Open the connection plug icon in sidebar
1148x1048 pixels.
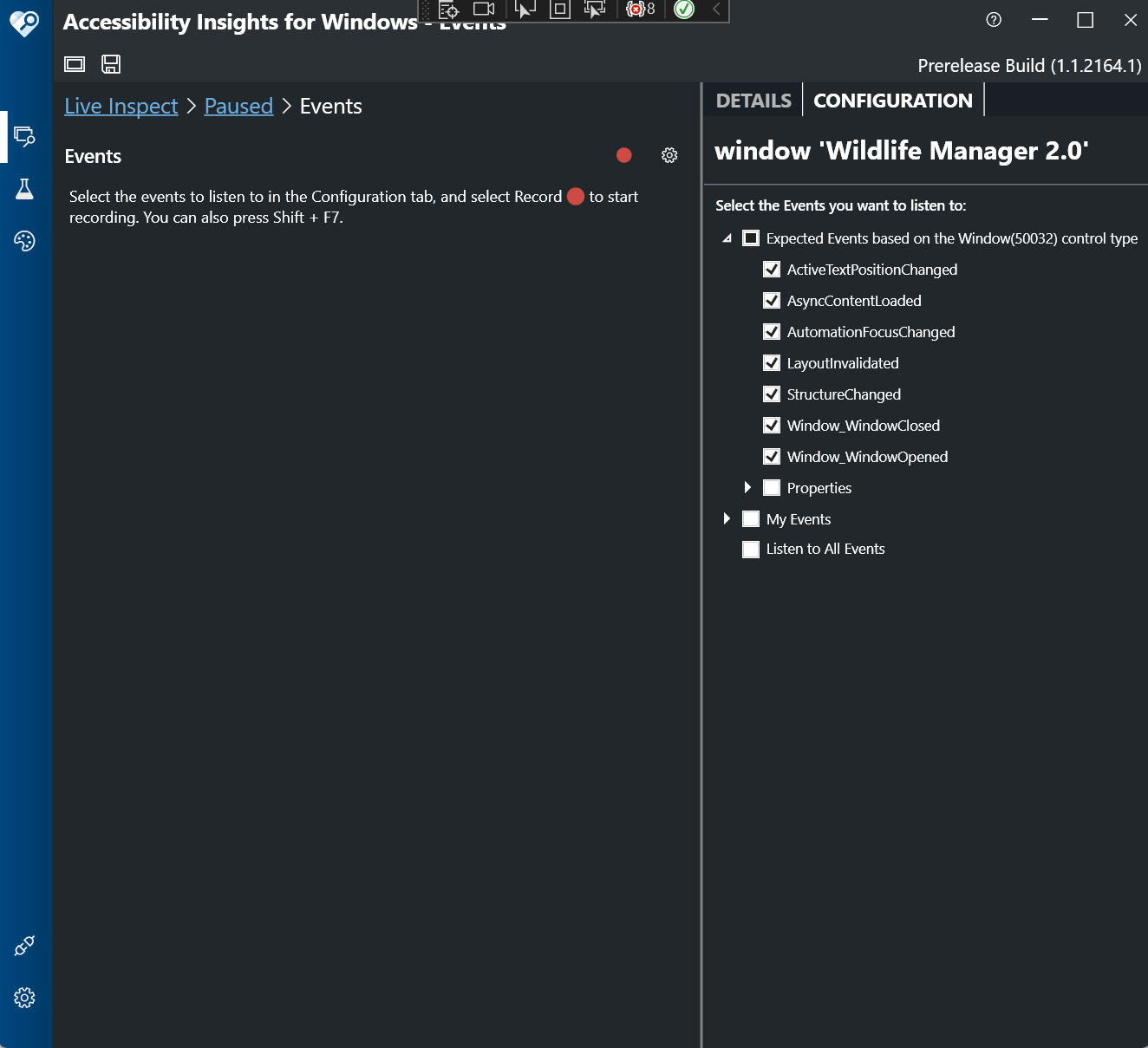coord(24,946)
